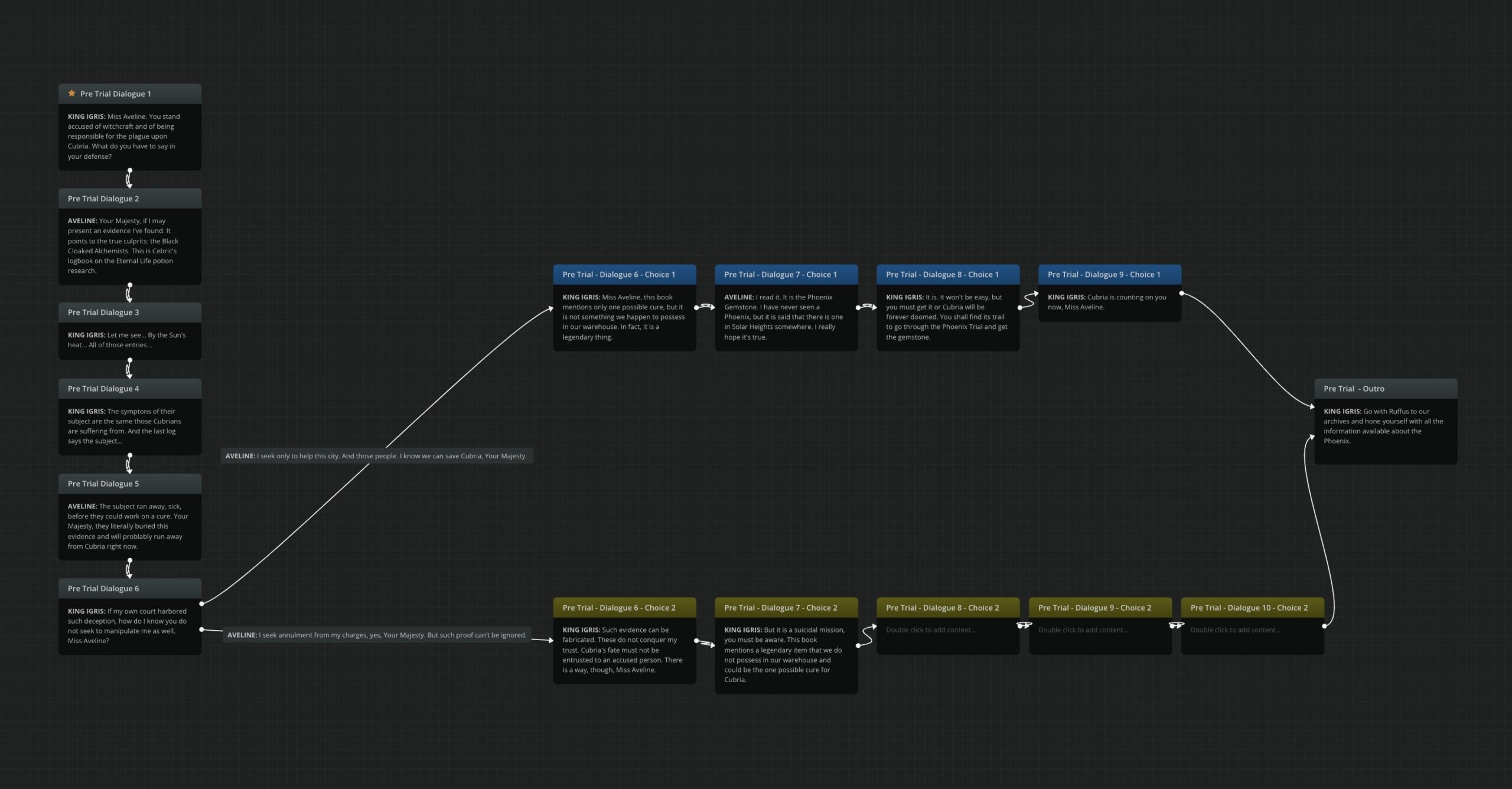This screenshot has width=1512, height=789.
Task: Click the Pre Trial - Outro node header
Action: 1385,389
